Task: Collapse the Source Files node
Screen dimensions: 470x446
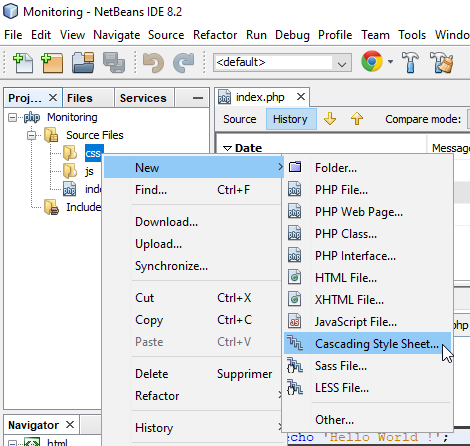Action: point(32,135)
